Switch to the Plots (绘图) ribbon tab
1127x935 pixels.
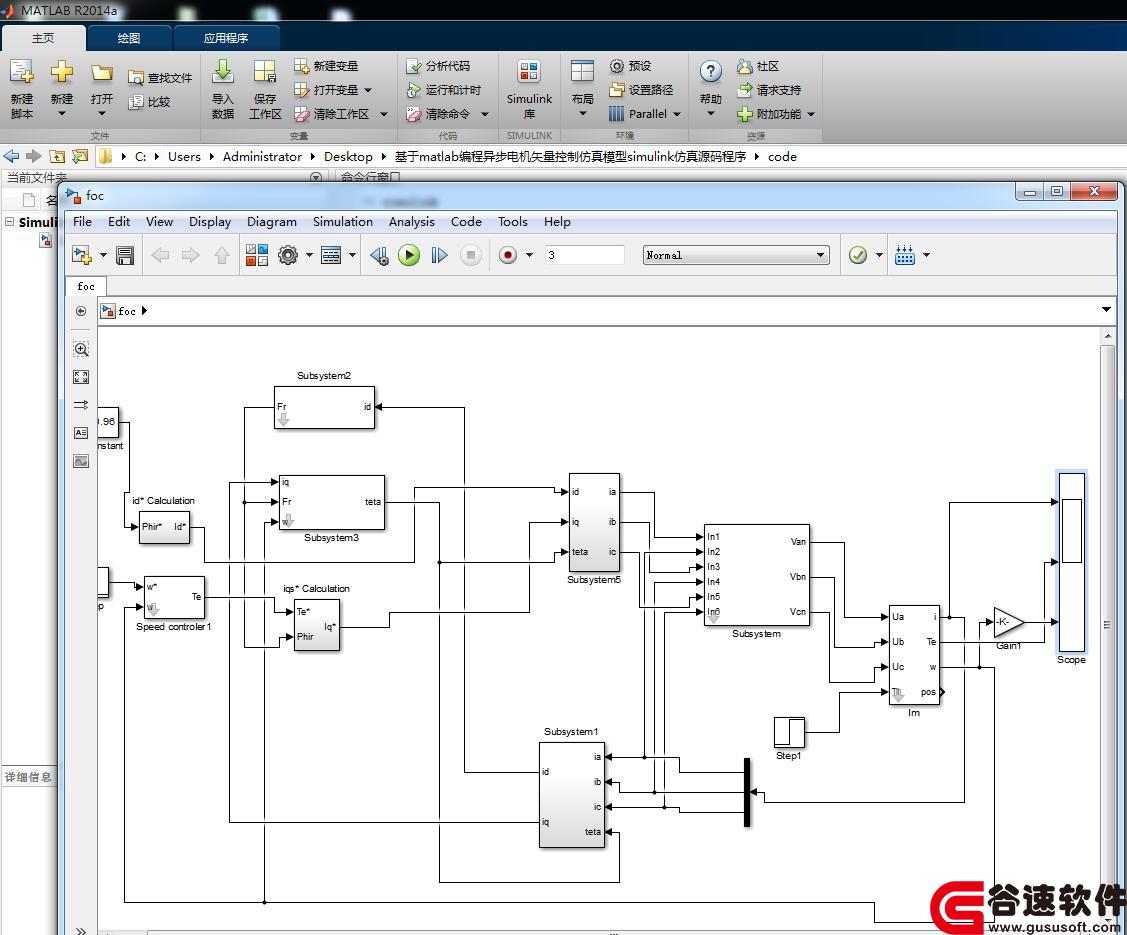point(129,38)
